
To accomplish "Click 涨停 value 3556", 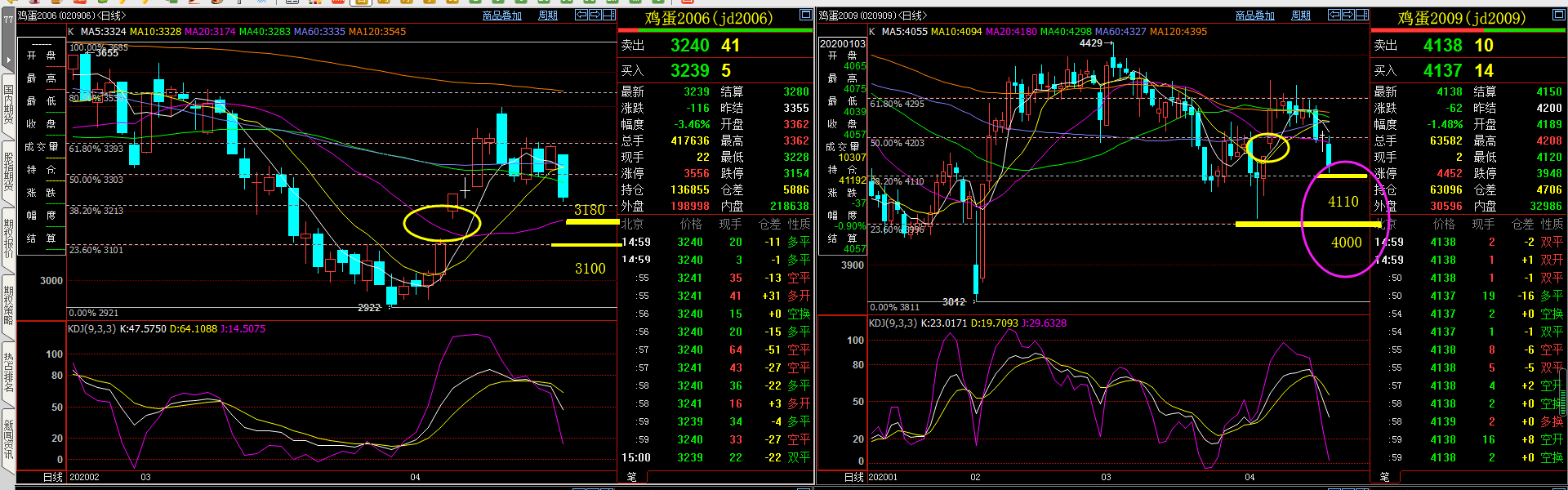I will pos(697,173).
